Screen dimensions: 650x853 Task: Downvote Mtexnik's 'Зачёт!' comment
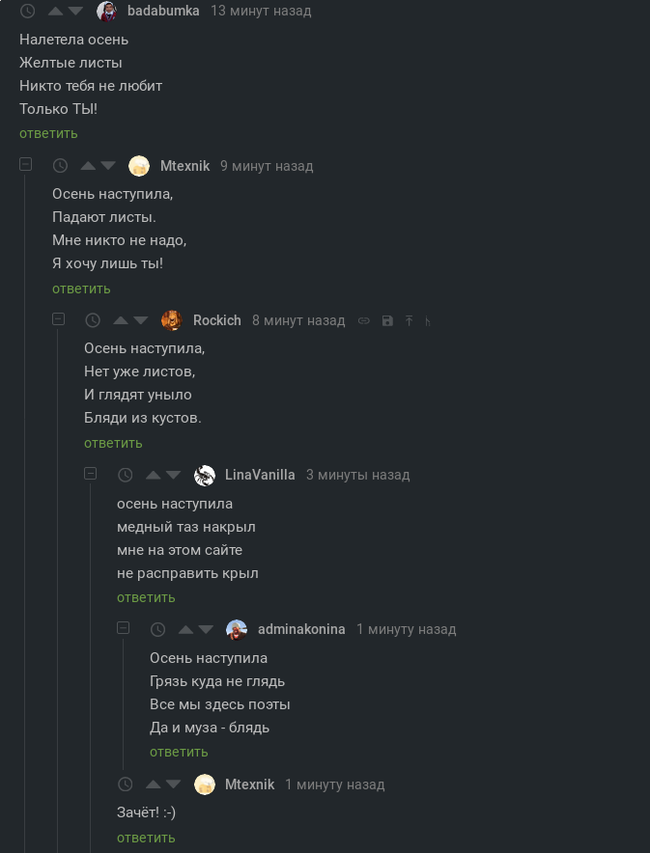(174, 784)
